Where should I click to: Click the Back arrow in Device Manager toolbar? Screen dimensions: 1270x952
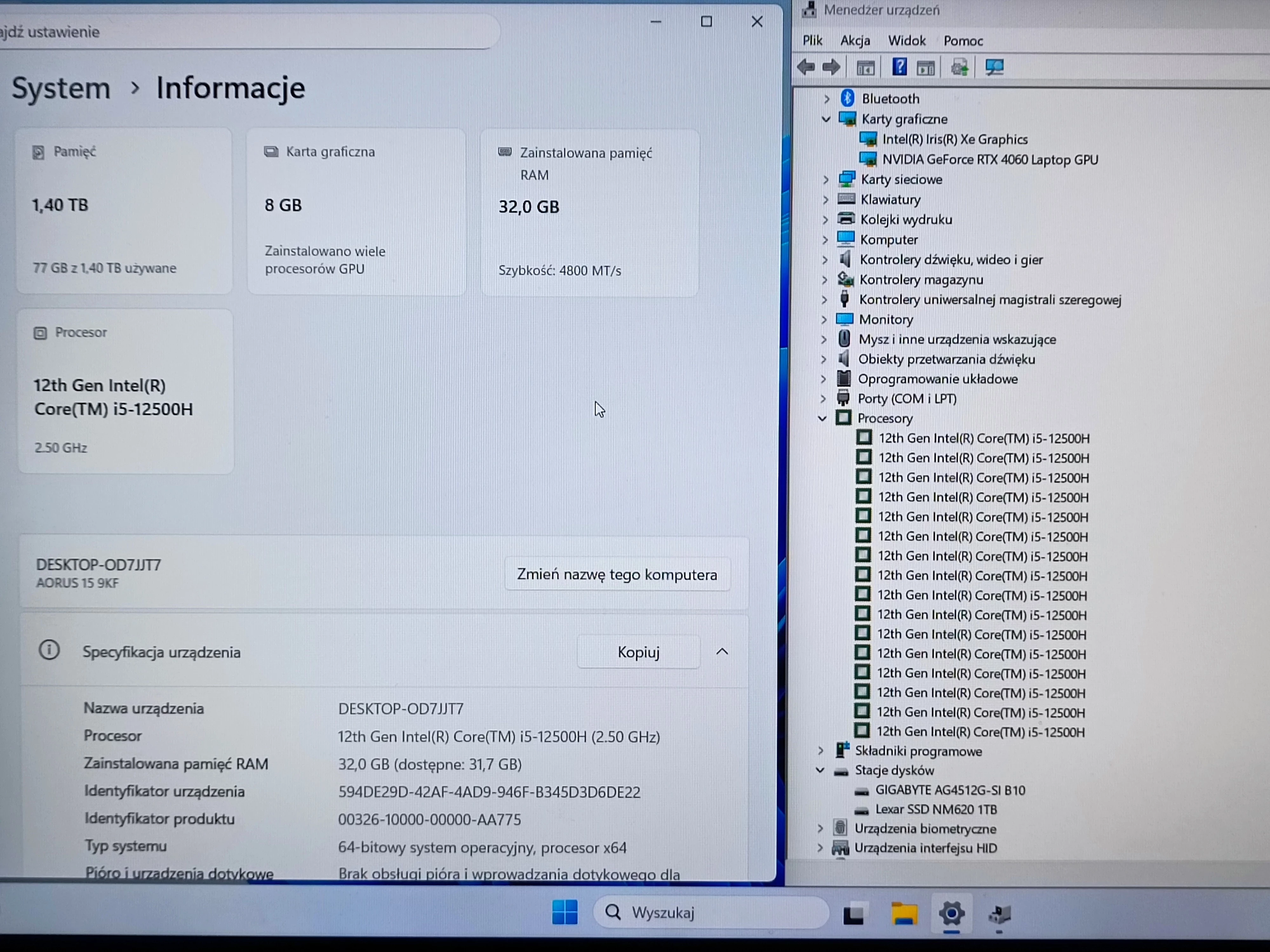click(x=806, y=68)
